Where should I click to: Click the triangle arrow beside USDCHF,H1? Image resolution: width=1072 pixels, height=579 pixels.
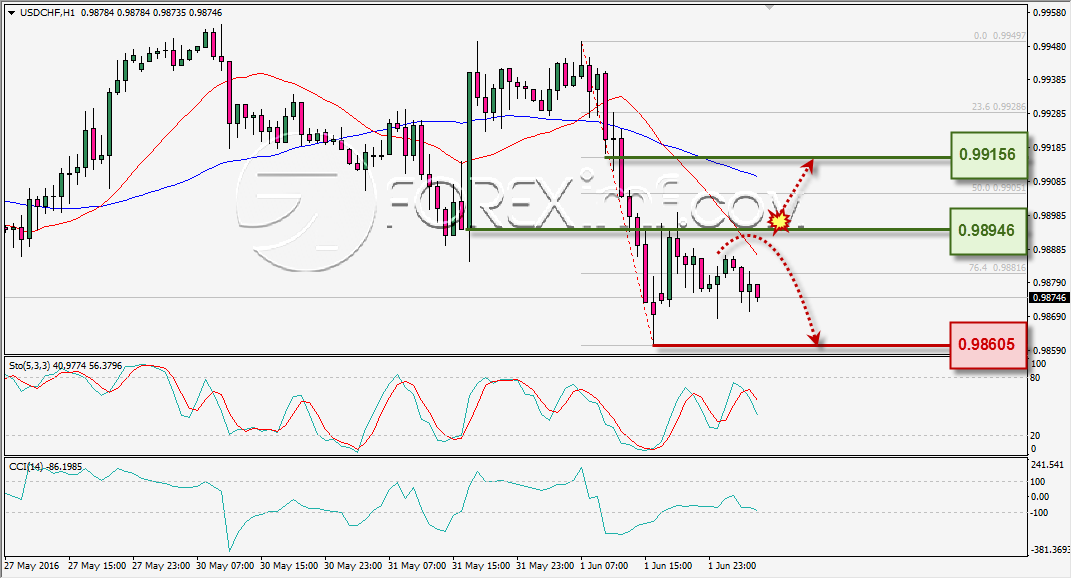(x=12, y=13)
